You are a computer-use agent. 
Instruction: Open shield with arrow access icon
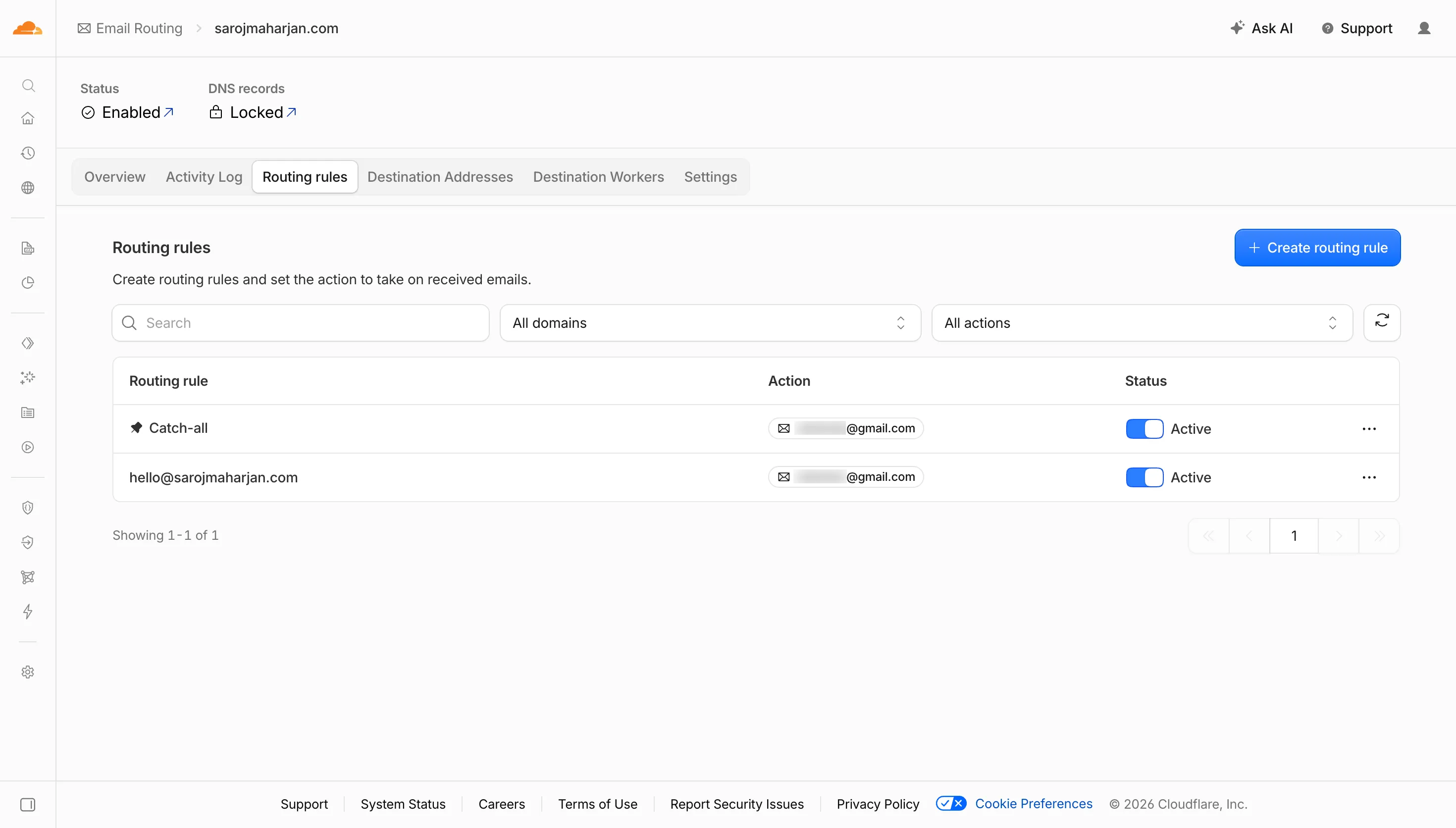tap(28, 542)
